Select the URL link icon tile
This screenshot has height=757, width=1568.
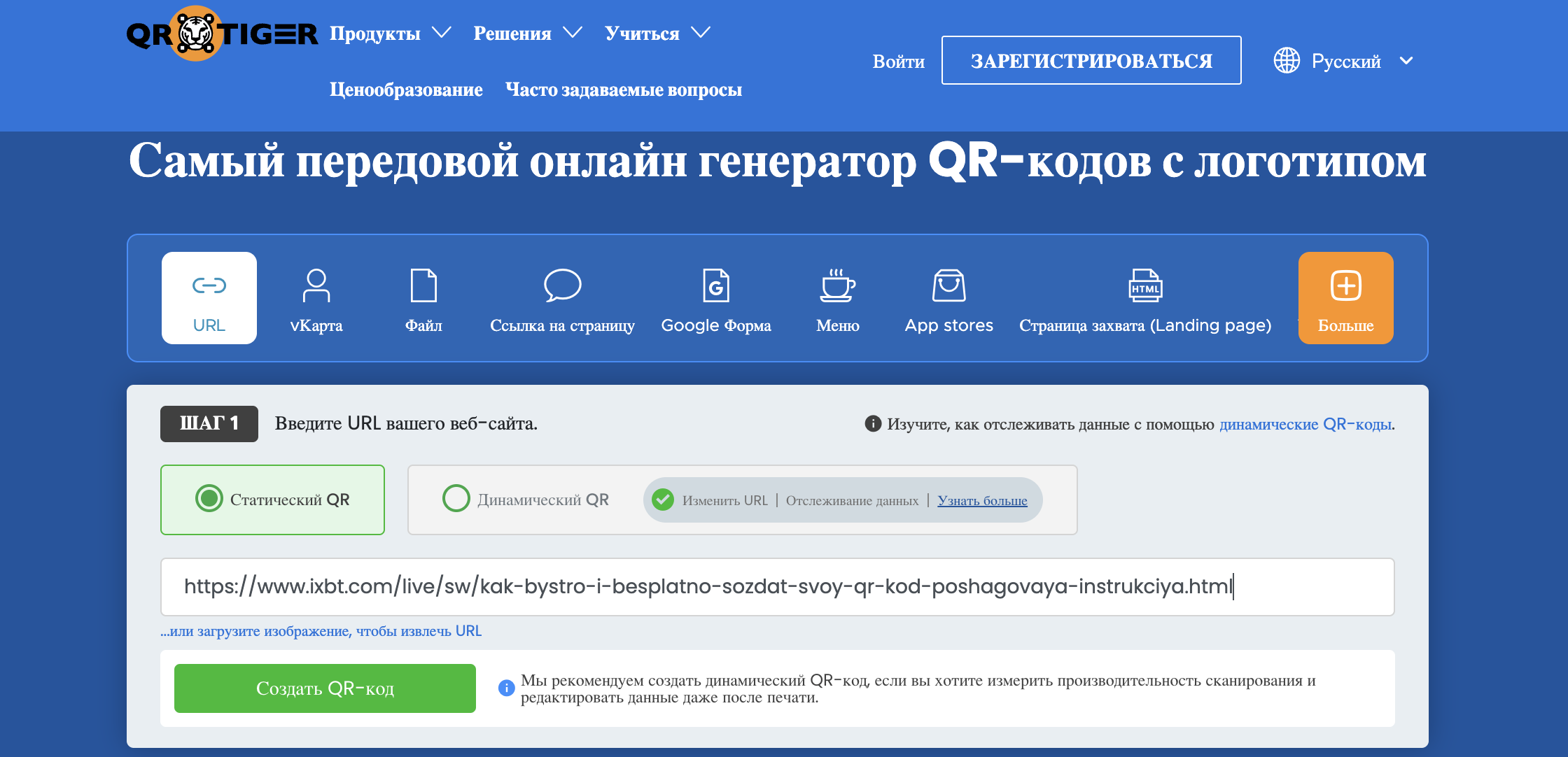point(209,298)
